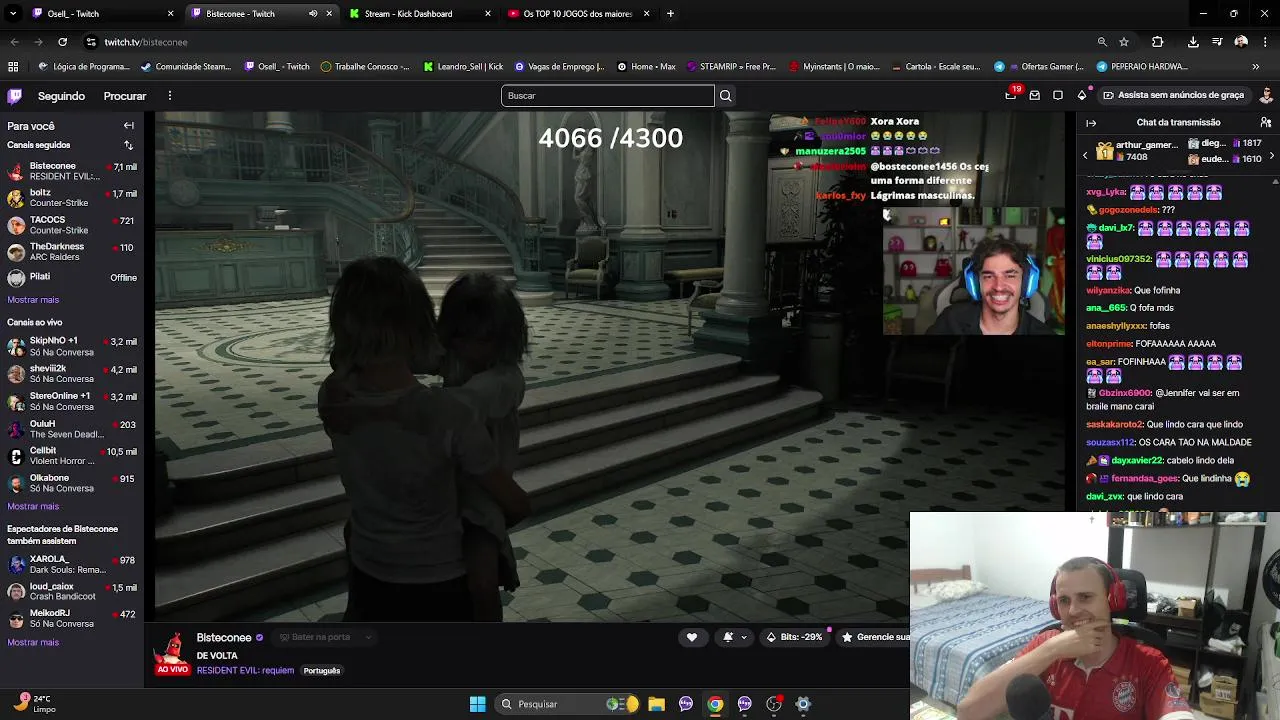Screen dimensions: 1280x720
Task: Open the three-dot more menu beside Procurar
Action: (x=170, y=96)
